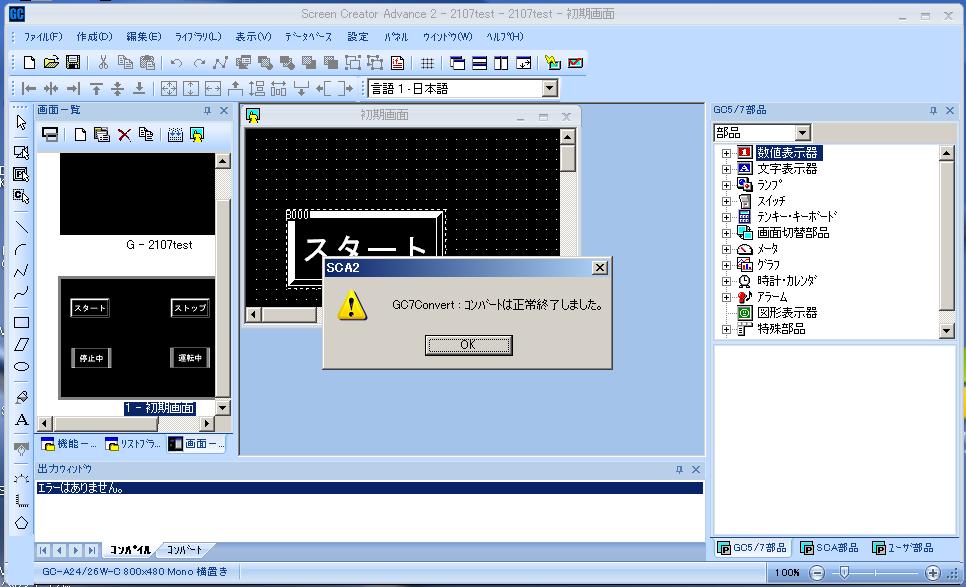966x587 pixels.
Task: Click the red X delete icon in 画面一覧
Action: 124,135
